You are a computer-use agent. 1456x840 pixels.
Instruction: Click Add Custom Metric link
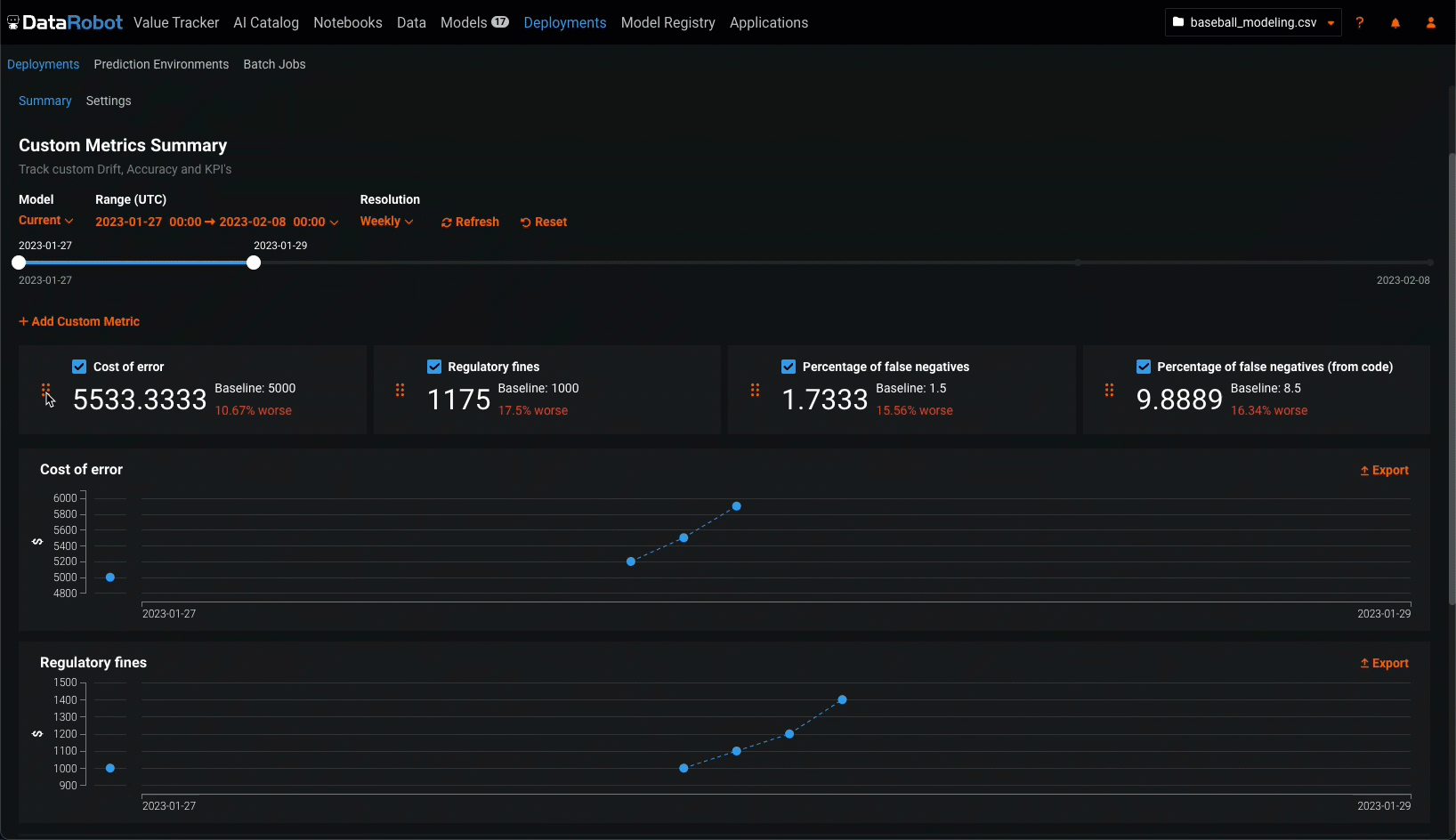pos(79,321)
